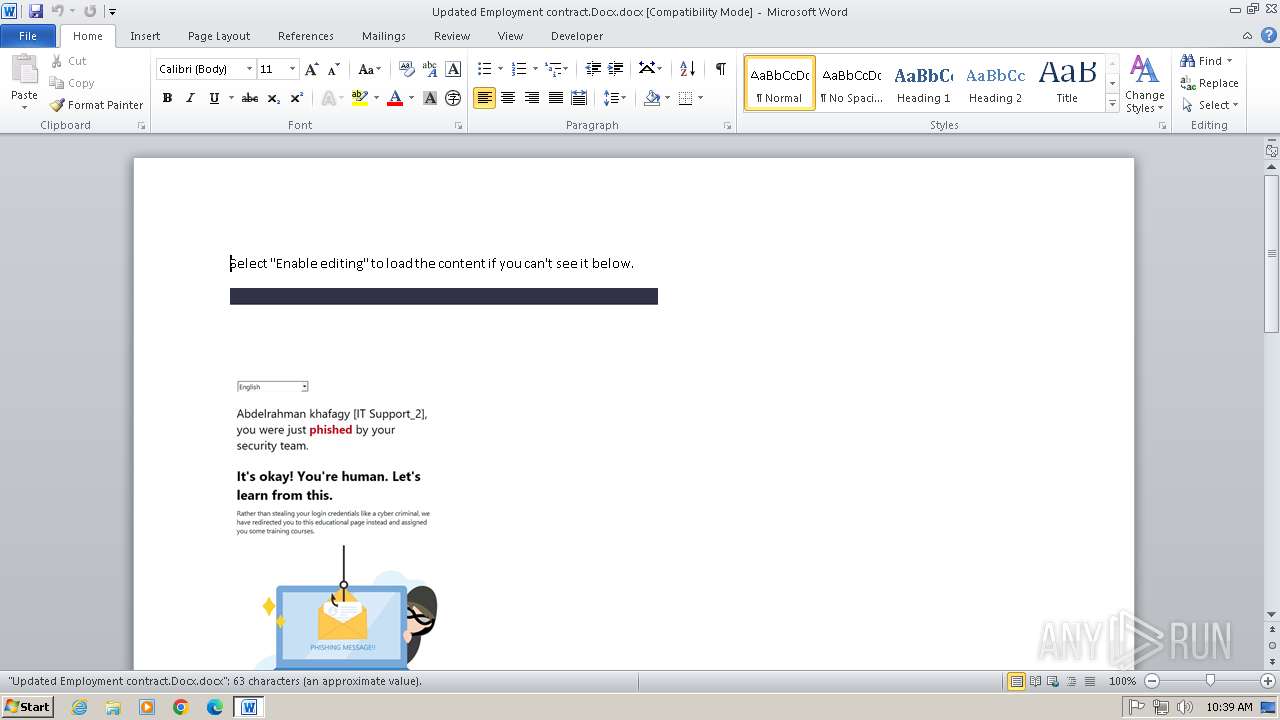
Task: Start a bulleted list
Action: [485, 69]
